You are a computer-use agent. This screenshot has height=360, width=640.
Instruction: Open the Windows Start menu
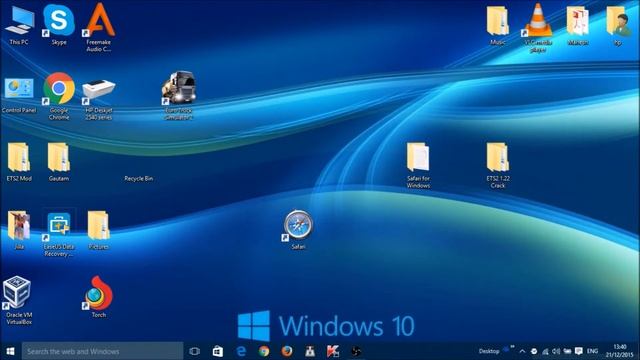(x=11, y=351)
